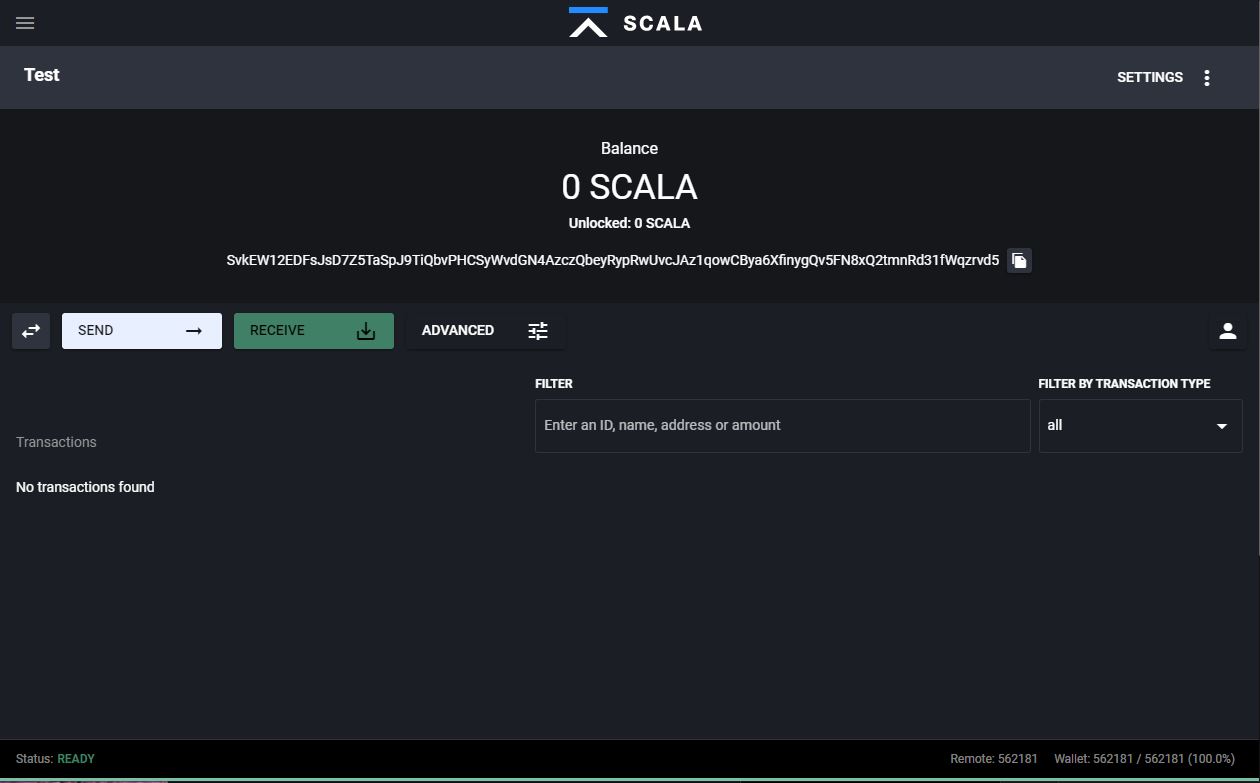The width and height of the screenshot is (1260, 783).
Task: Expand the transaction type dropdown
Action: point(1141,426)
